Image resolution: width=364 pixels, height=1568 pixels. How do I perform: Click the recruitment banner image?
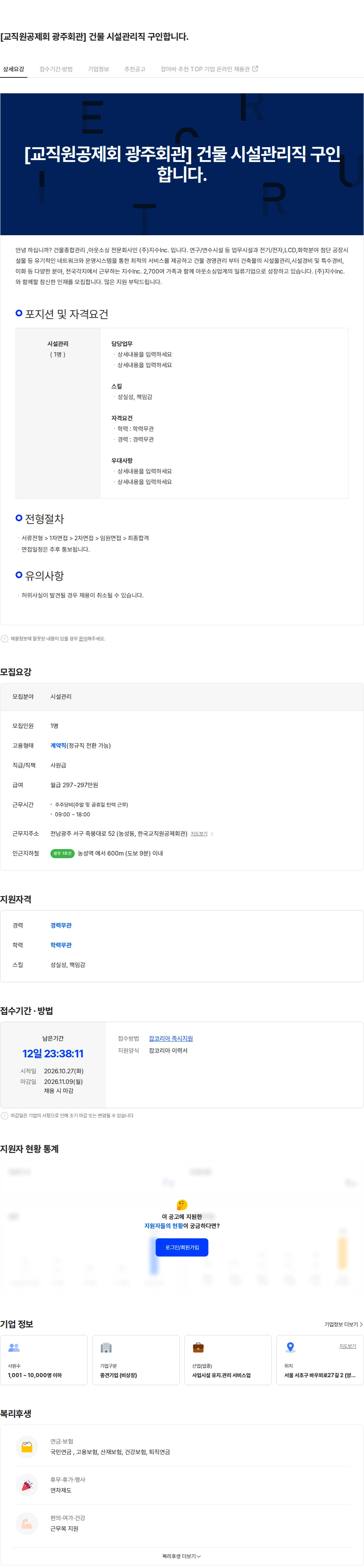click(182, 164)
